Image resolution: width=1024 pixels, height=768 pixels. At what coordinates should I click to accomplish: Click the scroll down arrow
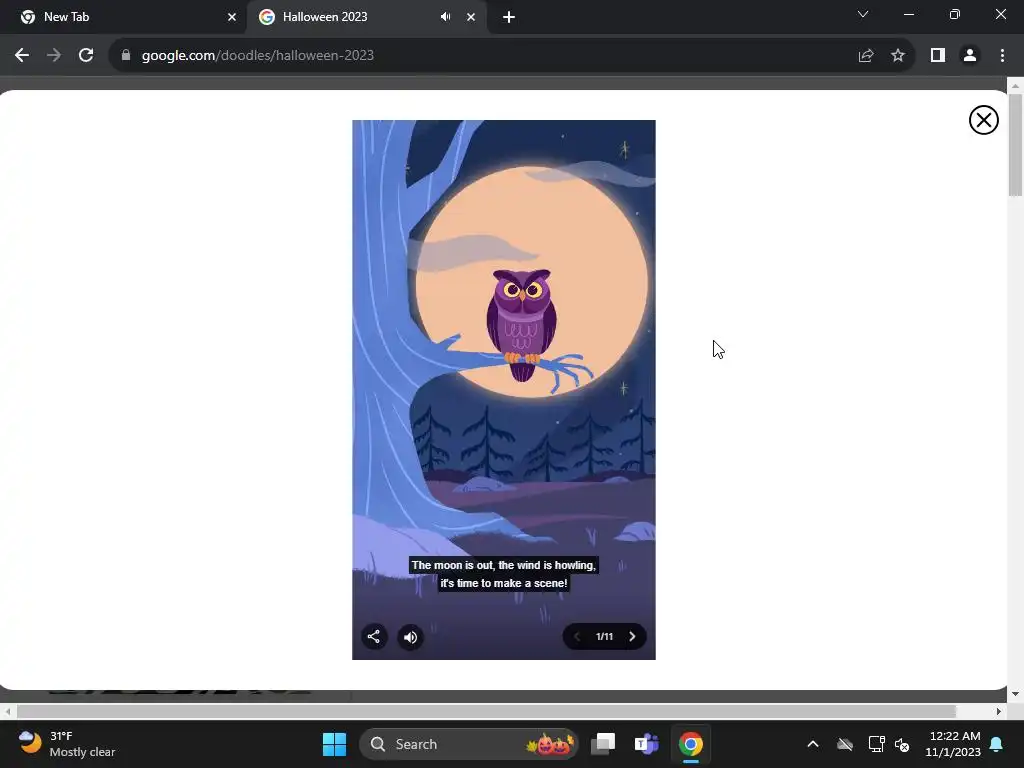point(1015,694)
